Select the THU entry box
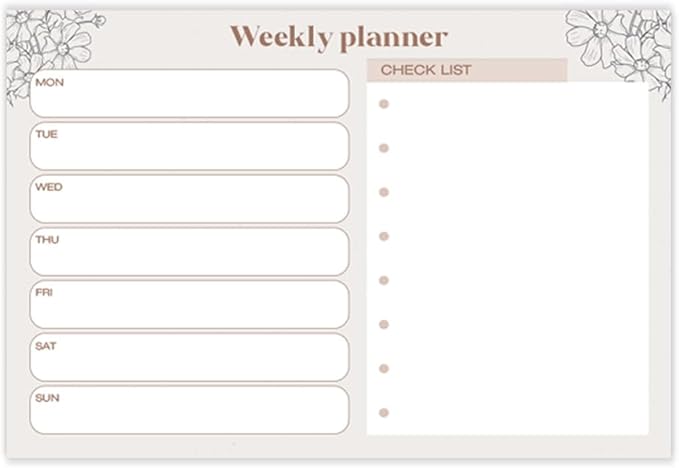The height and width of the screenshot is (468, 679). point(189,251)
